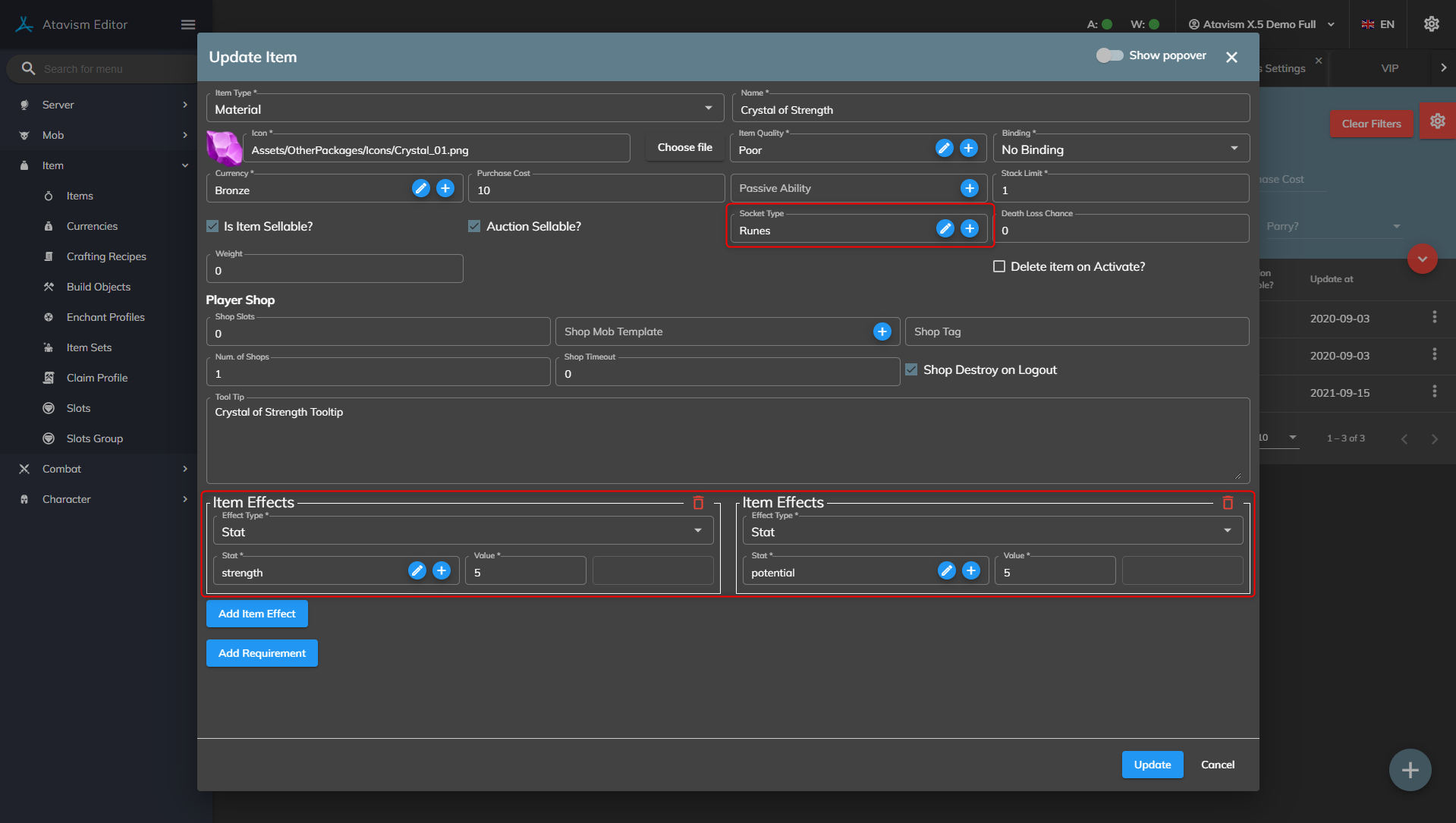The width and height of the screenshot is (1456, 823).
Task: Open settings gear in top bar
Action: (x=1431, y=24)
